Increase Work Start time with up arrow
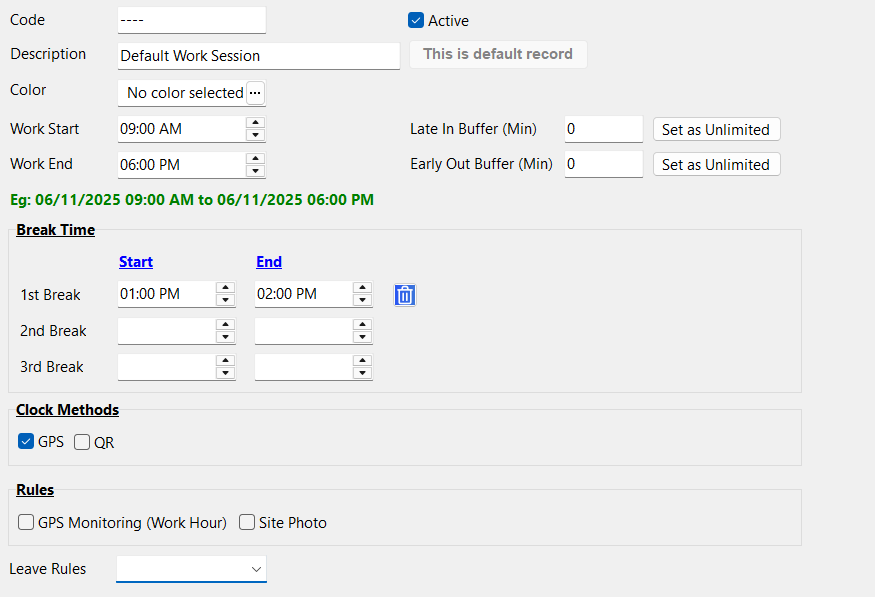This screenshot has width=875, height=597. pos(256,123)
